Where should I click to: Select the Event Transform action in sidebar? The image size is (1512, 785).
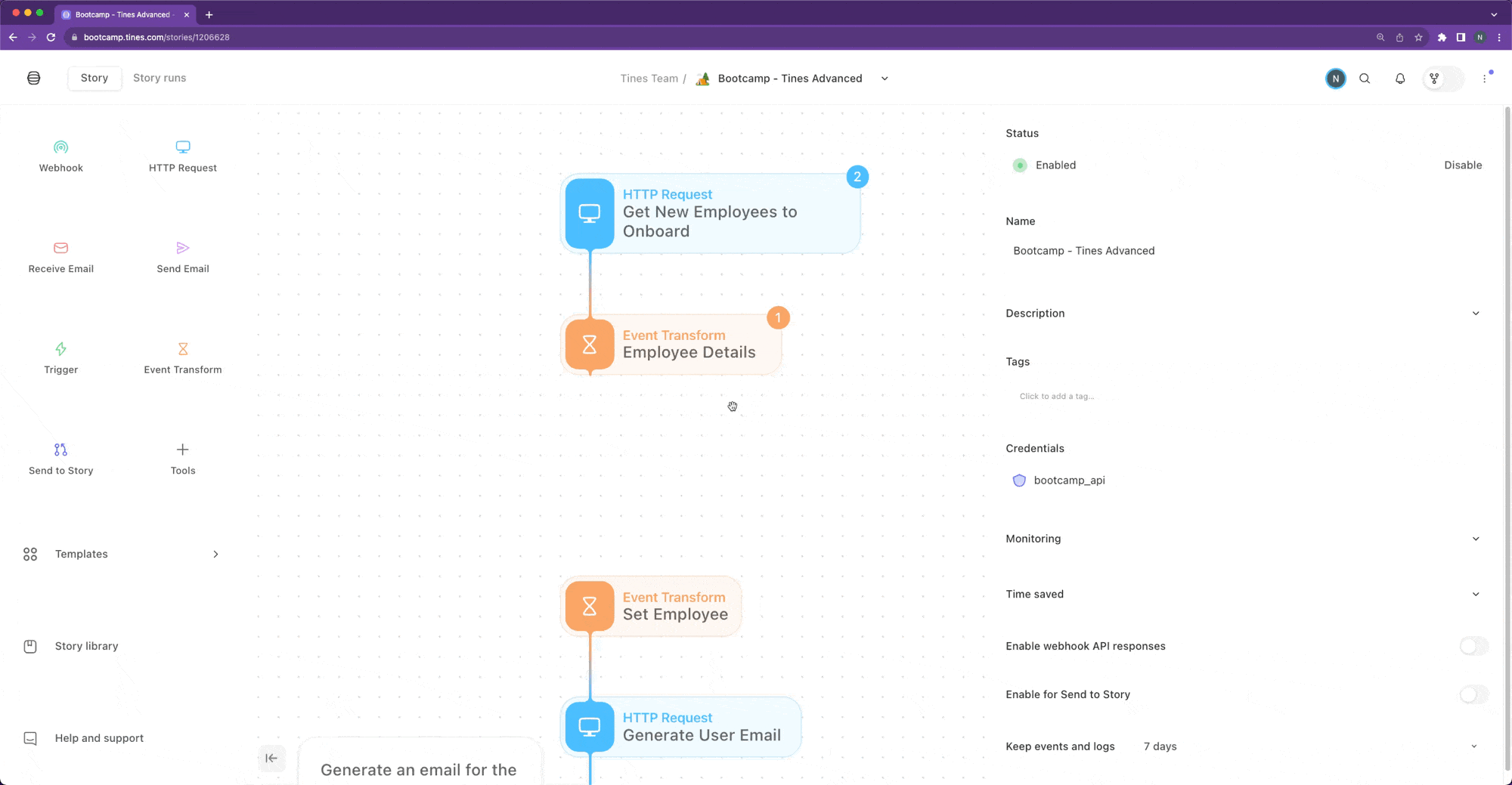pyautogui.click(x=183, y=357)
